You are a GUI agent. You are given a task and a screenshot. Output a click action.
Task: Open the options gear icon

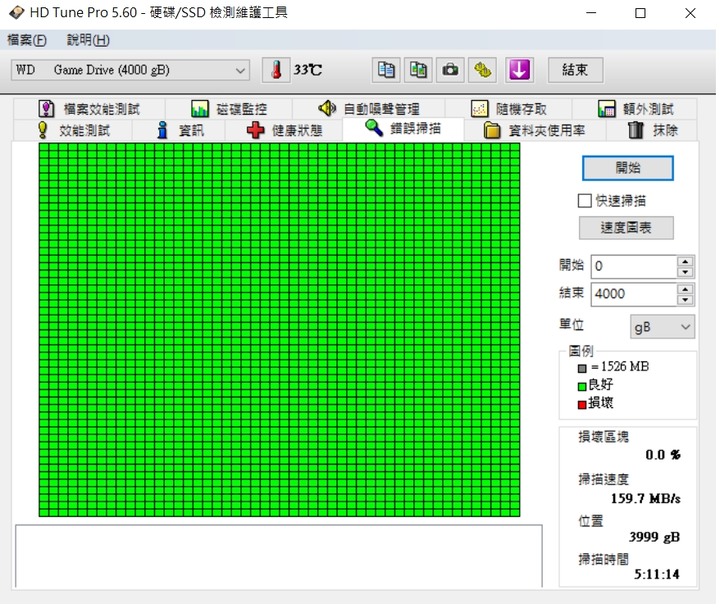(482, 70)
